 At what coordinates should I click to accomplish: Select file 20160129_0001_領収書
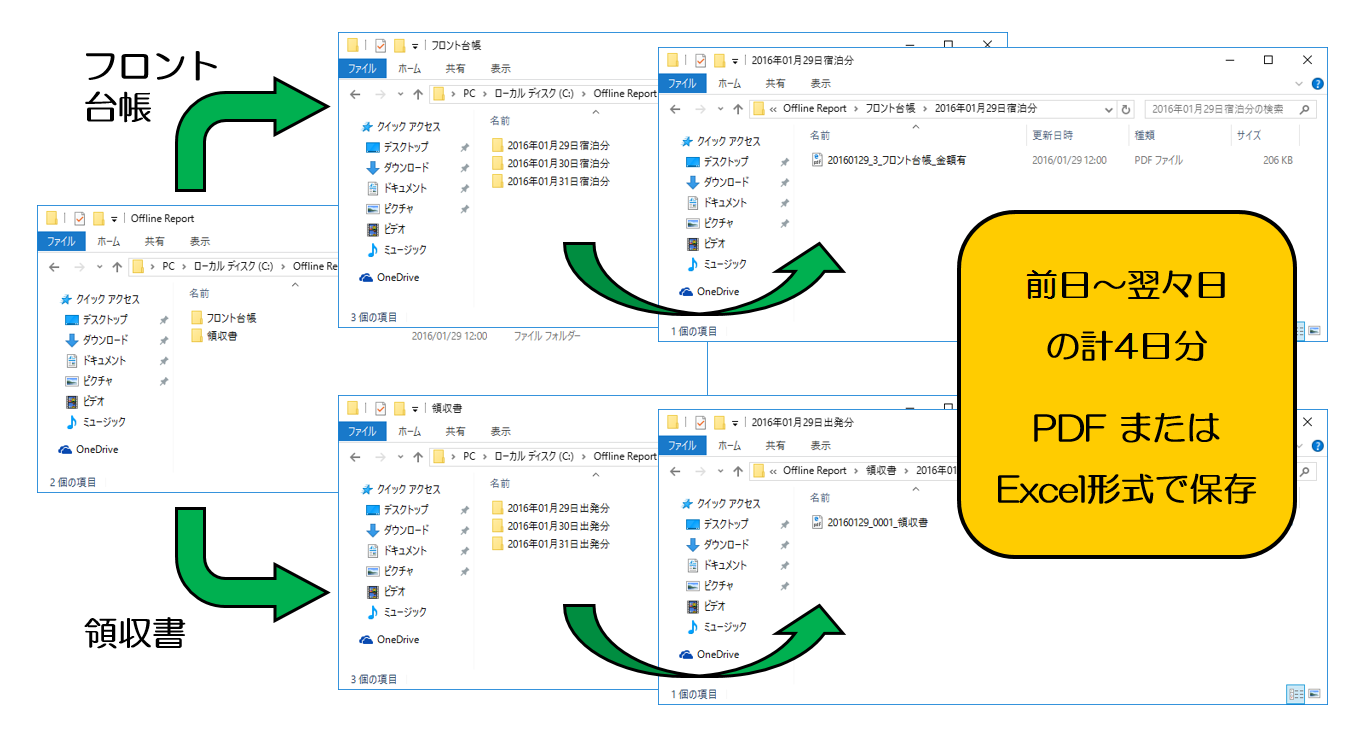[x=870, y=522]
